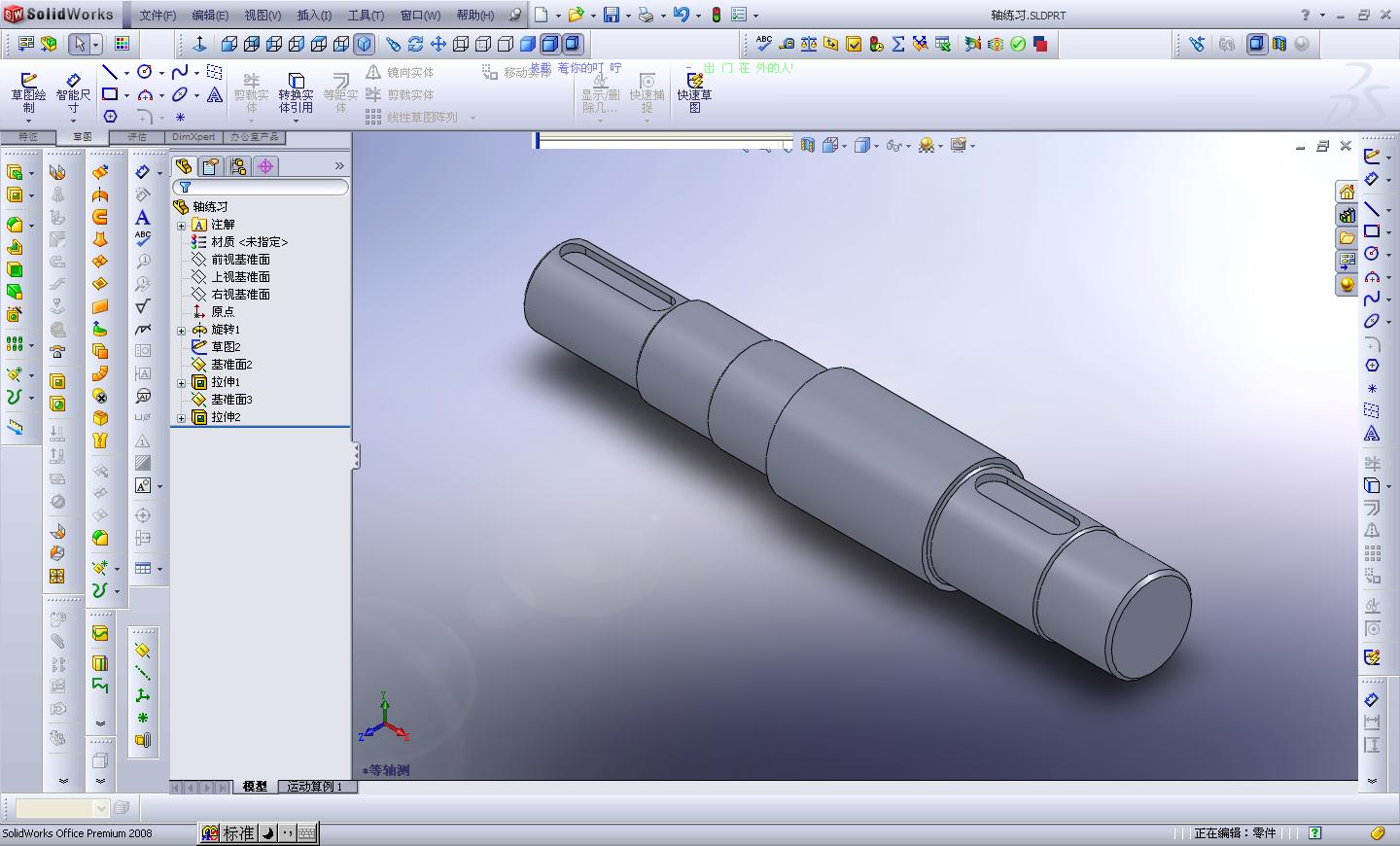The width and height of the screenshot is (1400, 846).
Task: Toggle Wireframe display mode
Action: coord(460,44)
